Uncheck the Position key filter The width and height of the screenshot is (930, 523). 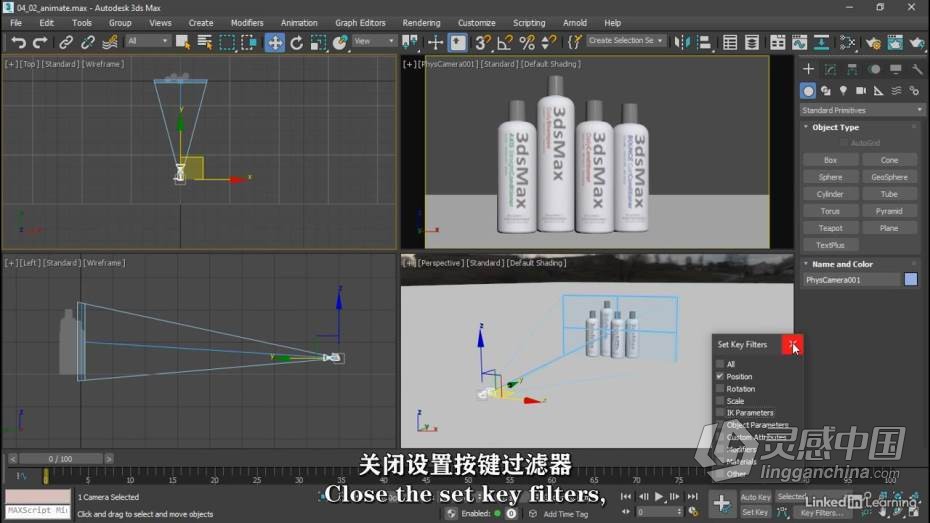720,377
